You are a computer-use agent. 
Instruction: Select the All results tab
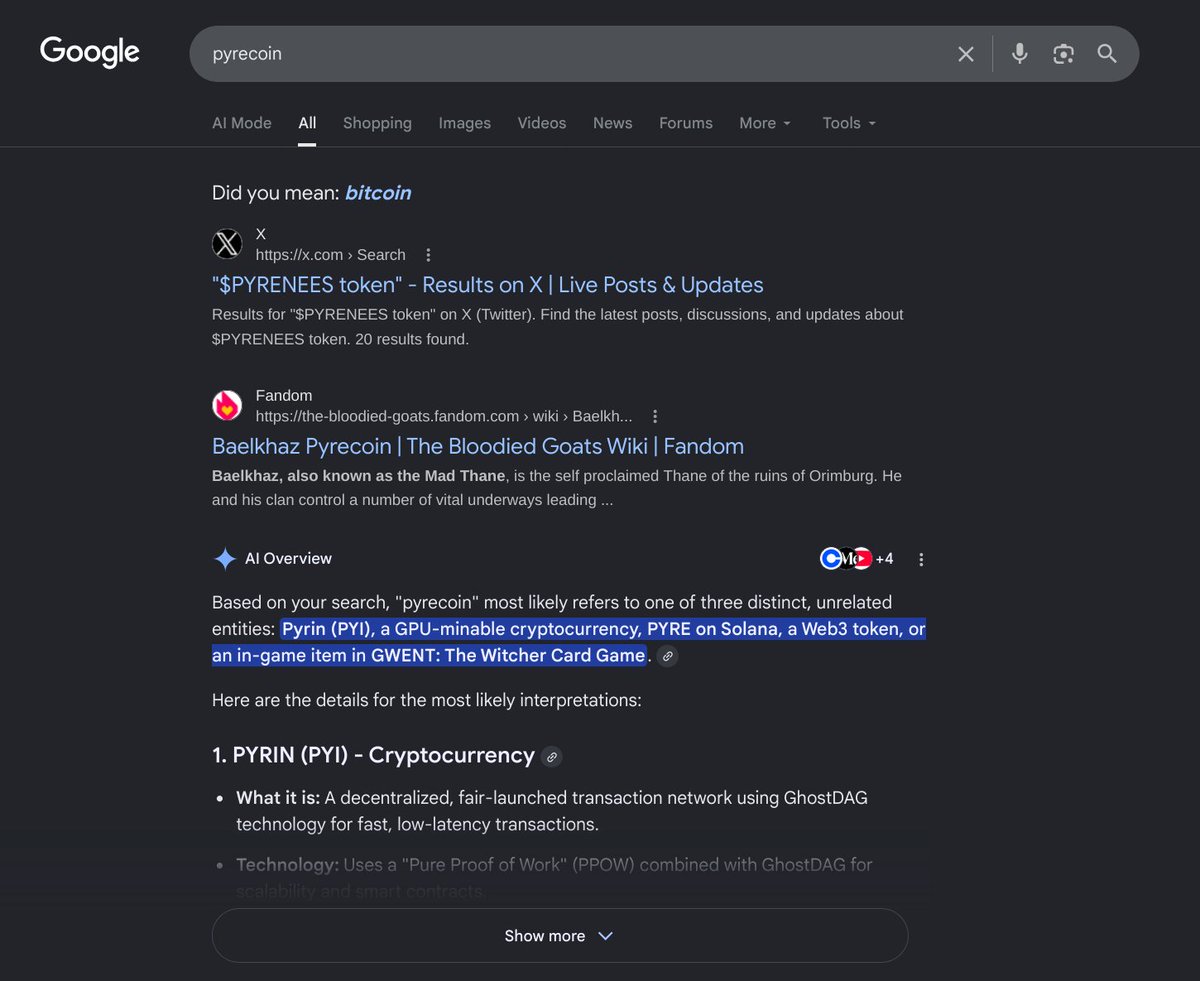(307, 123)
